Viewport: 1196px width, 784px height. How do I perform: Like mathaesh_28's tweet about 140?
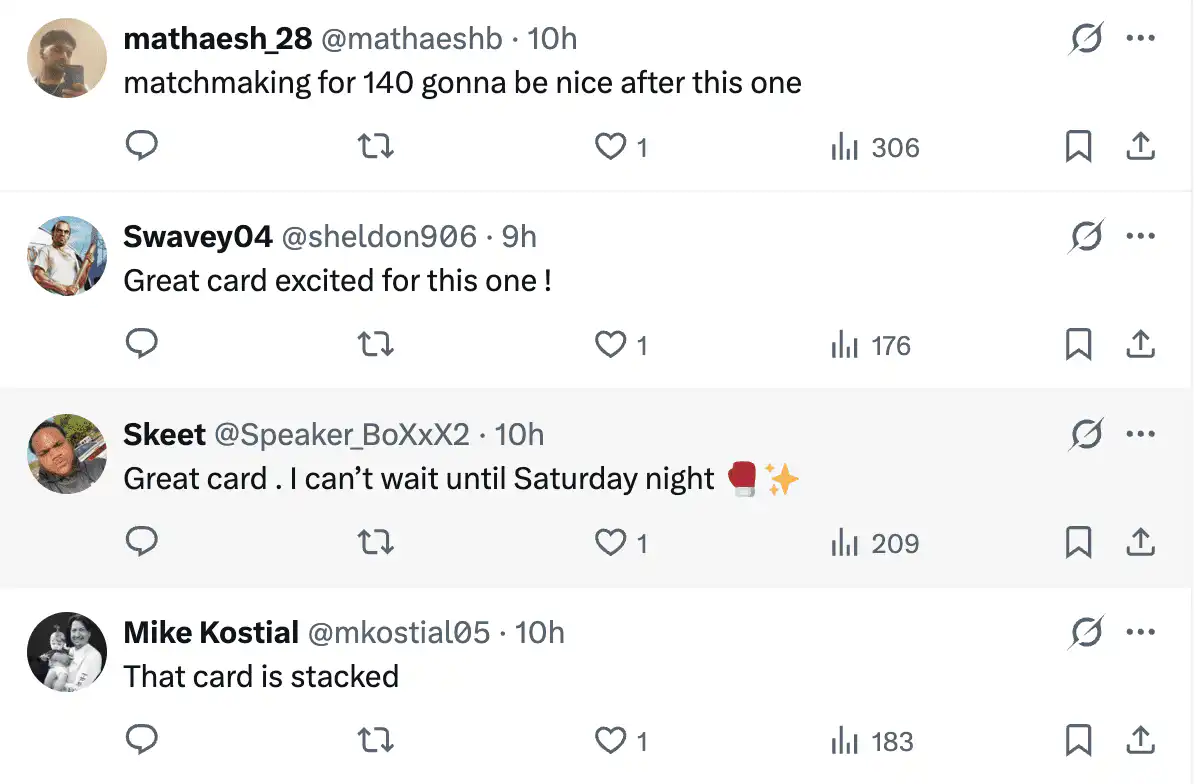pyautogui.click(x=609, y=147)
